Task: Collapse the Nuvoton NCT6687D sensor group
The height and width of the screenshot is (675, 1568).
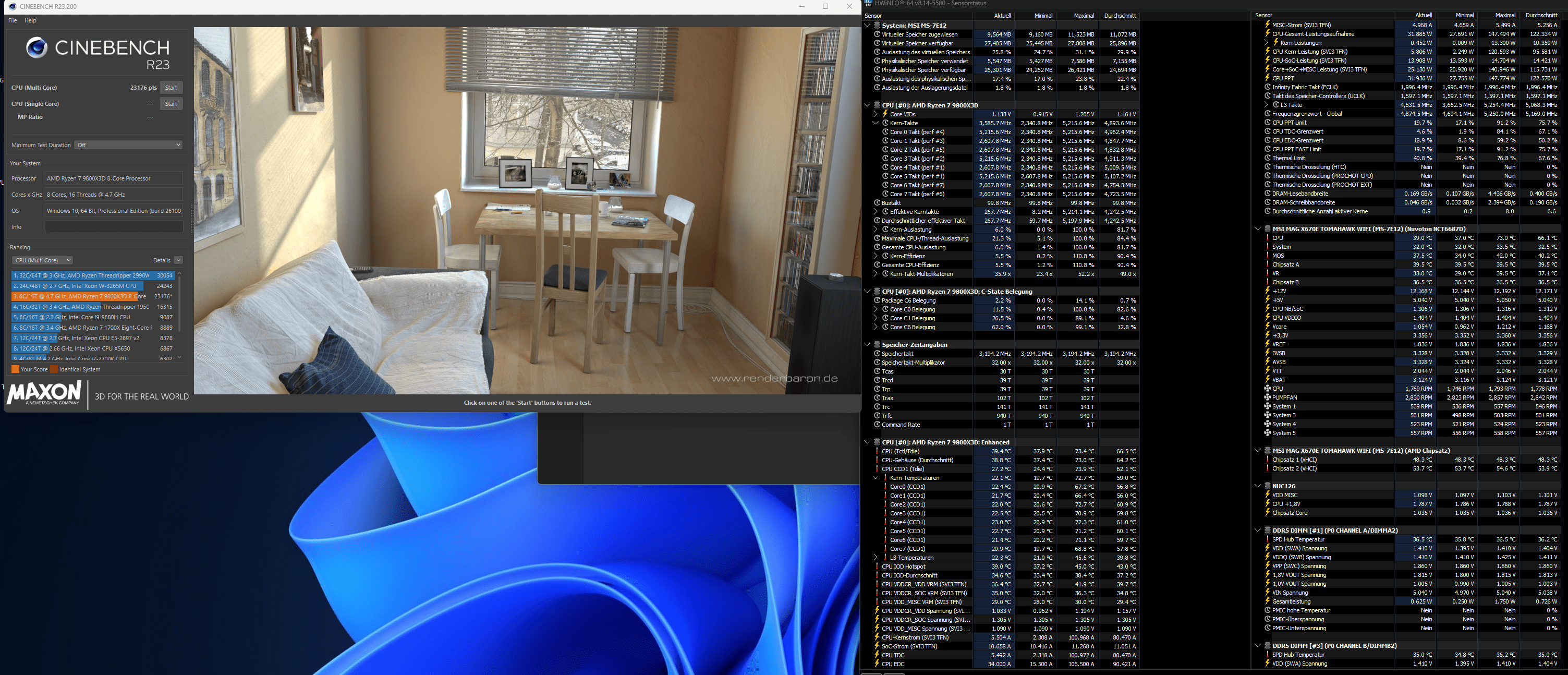Action: pos(1258,229)
